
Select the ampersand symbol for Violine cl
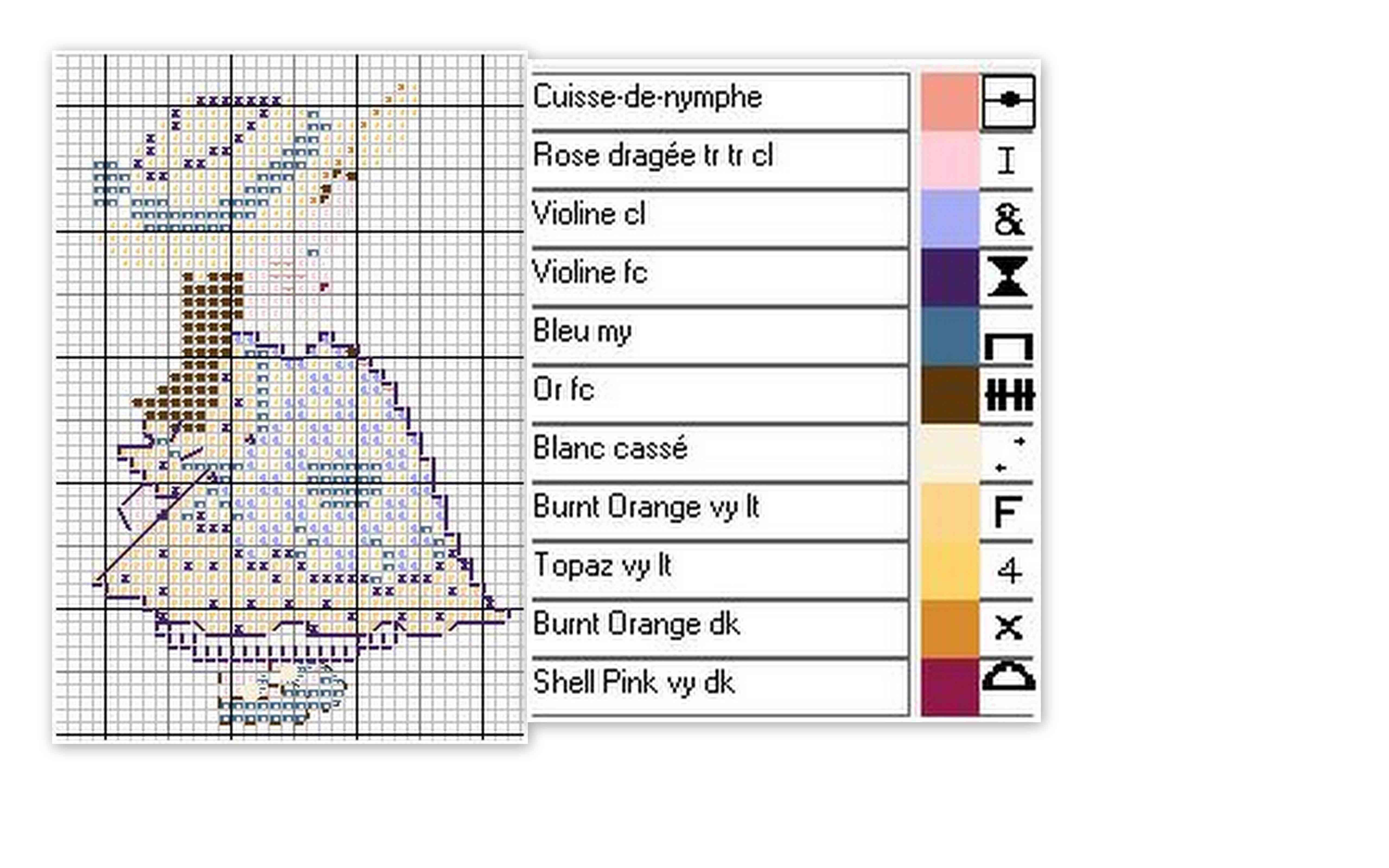point(1008,219)
